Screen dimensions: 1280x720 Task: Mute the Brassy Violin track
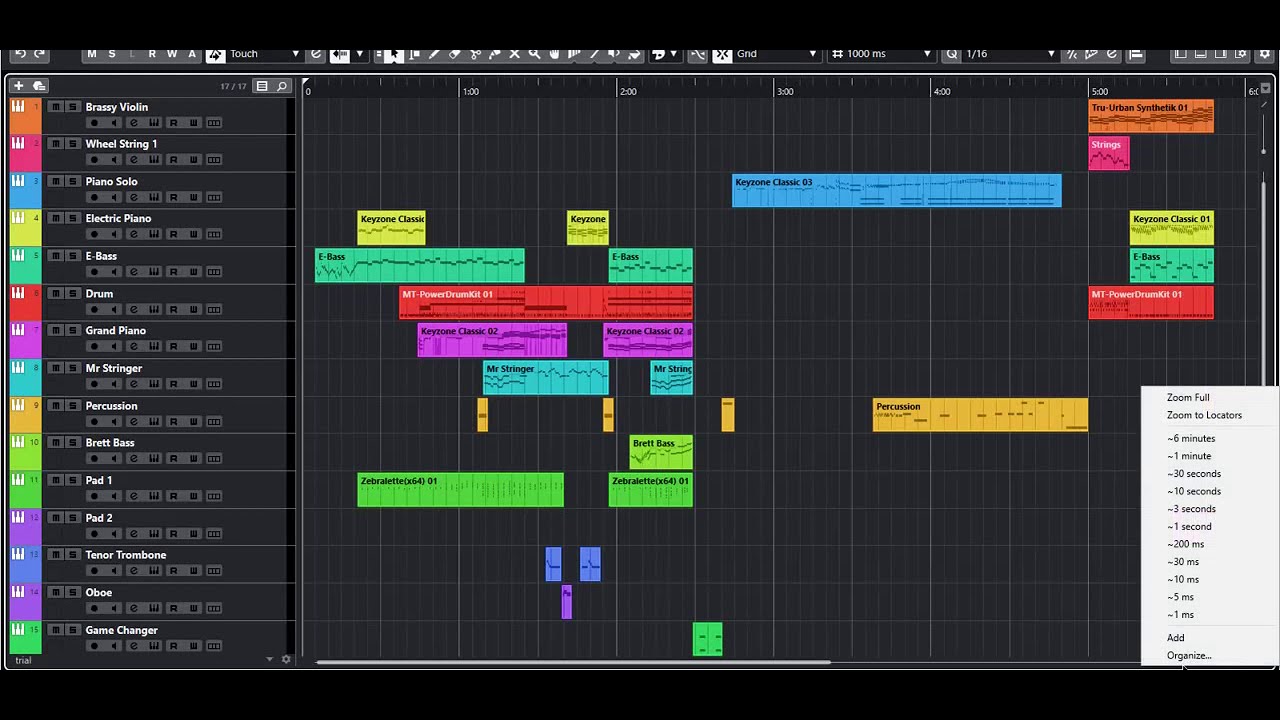click(56, 107)
